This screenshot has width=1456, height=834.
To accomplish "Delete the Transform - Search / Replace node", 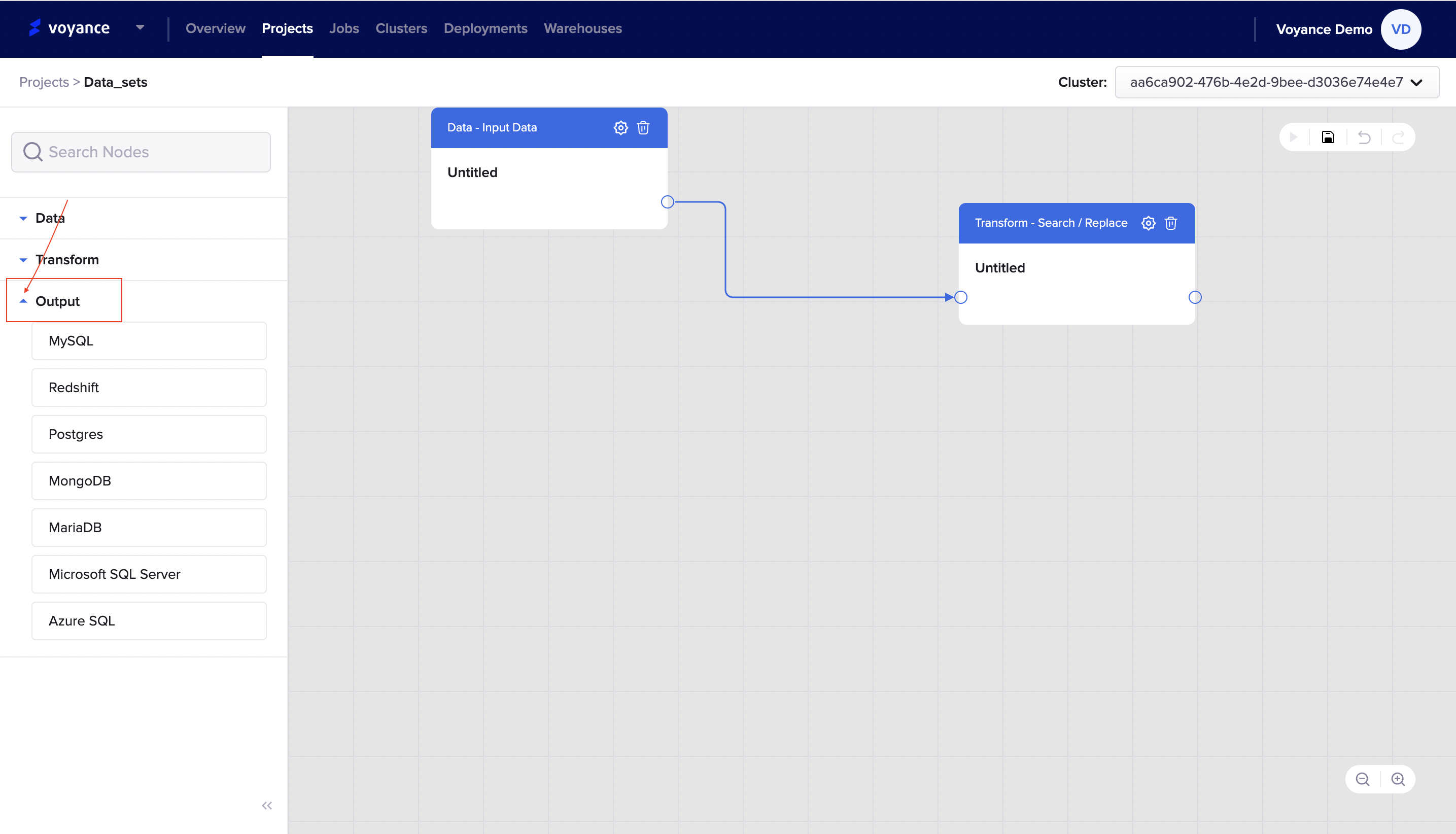I will click(1171, 223).
